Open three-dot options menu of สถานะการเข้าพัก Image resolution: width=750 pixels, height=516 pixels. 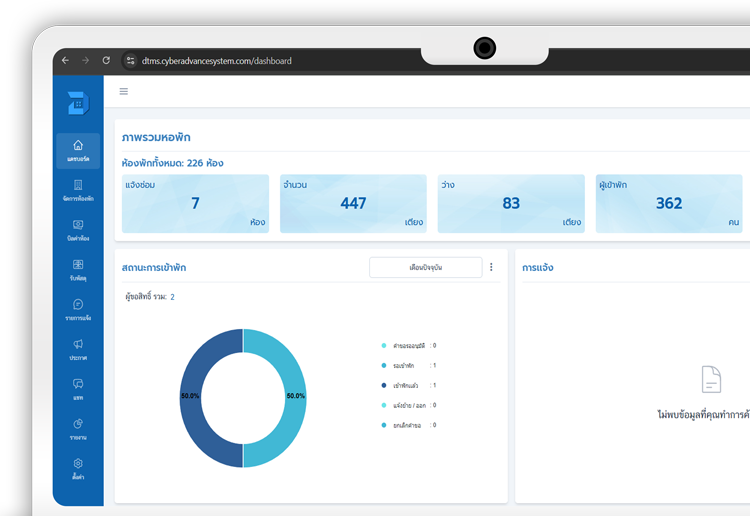(491, 268)
